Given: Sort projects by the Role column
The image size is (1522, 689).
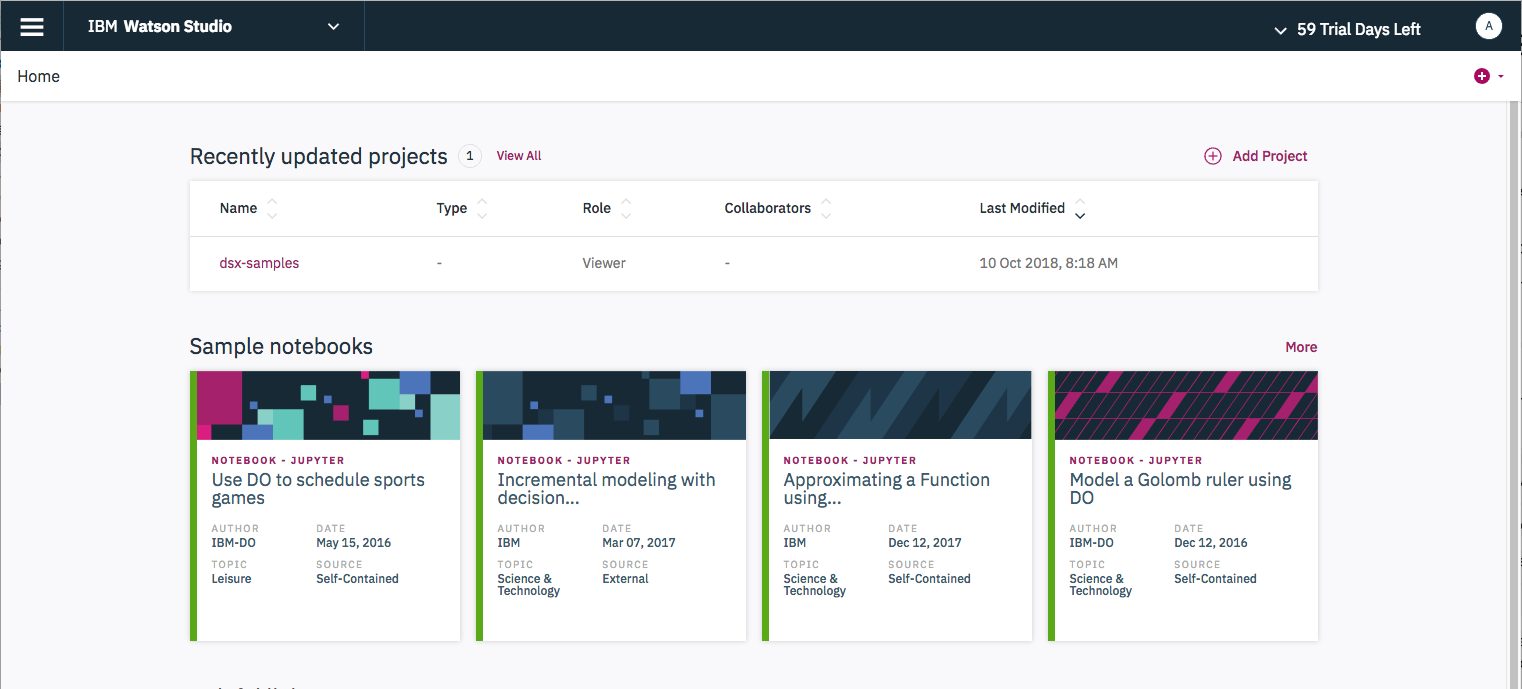Looking at the screenshot, I should [626, 208].
